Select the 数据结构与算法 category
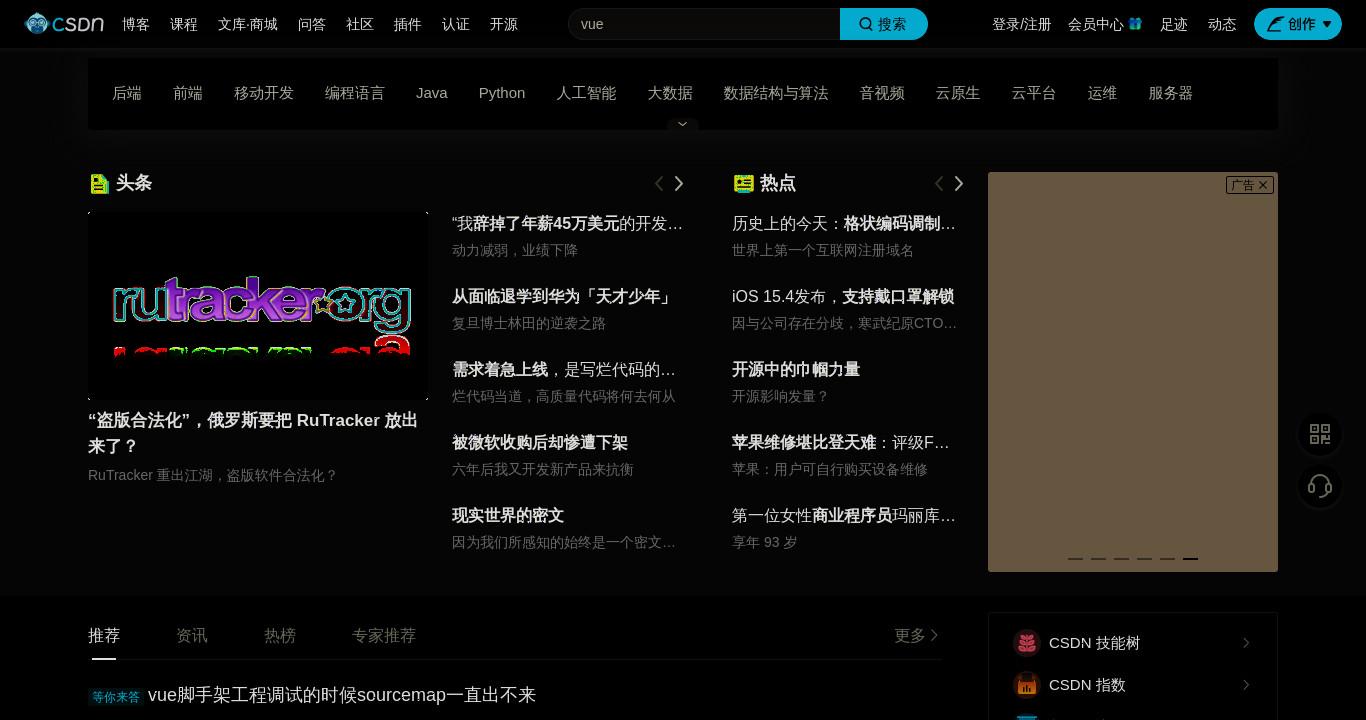 [776, 93]
